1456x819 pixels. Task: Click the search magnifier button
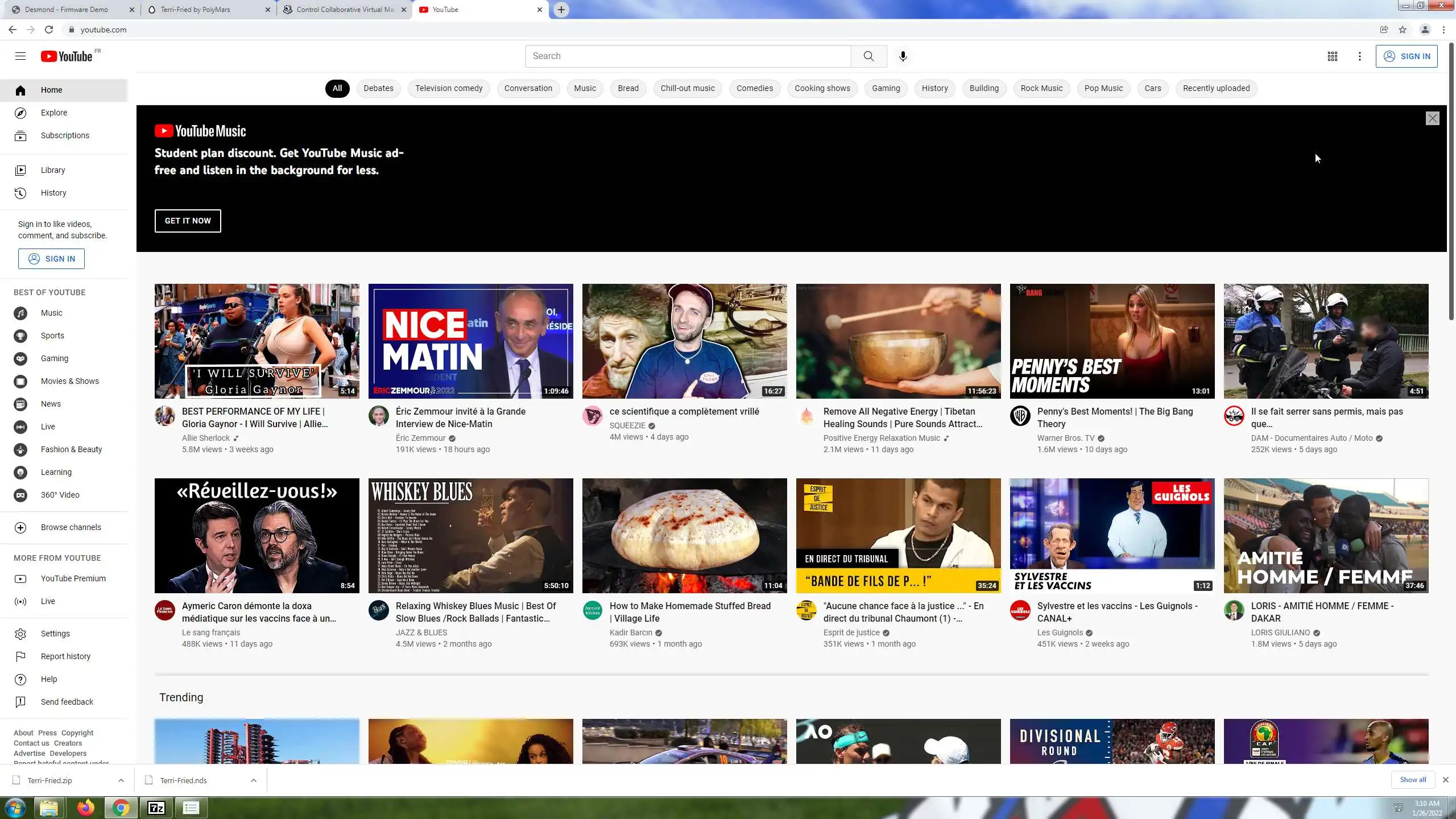coord(868,56)
